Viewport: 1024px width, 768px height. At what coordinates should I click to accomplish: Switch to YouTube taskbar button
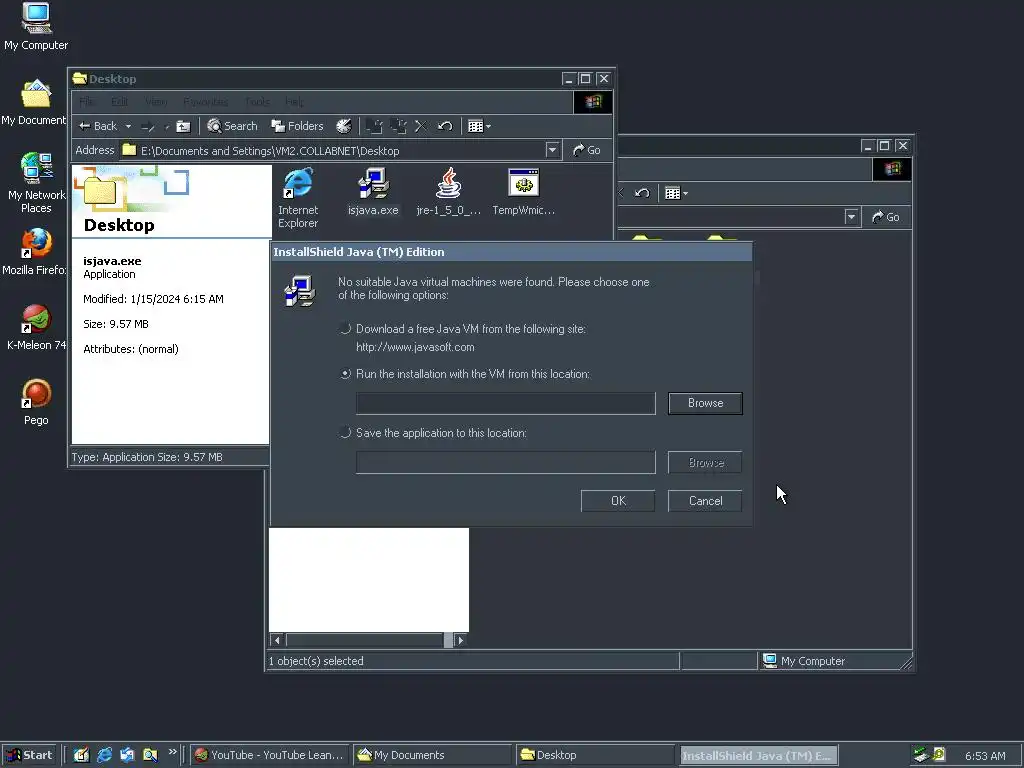pyautogui.click(x=270, y=755)
